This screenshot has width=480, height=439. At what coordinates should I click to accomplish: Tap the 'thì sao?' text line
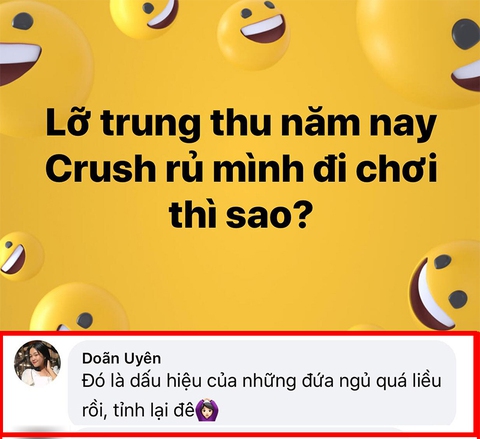[239, 212]
